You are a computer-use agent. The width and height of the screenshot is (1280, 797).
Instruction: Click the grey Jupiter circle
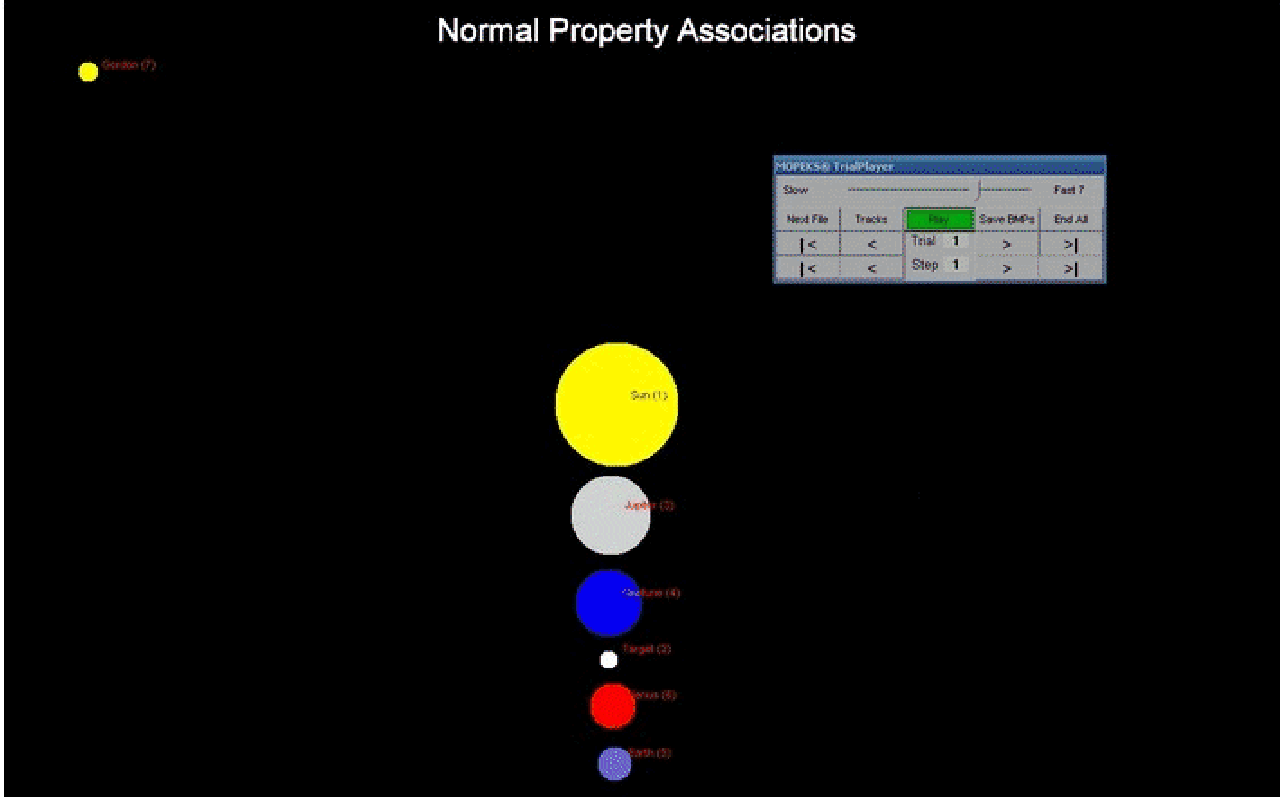pyautogui.click(x=611, y=515)
